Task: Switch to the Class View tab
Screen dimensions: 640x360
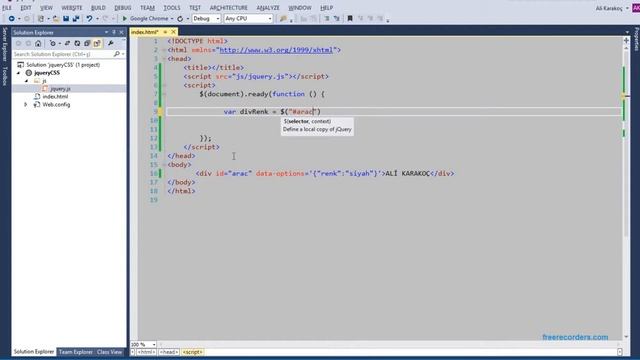Action: [x=109, y=352]
